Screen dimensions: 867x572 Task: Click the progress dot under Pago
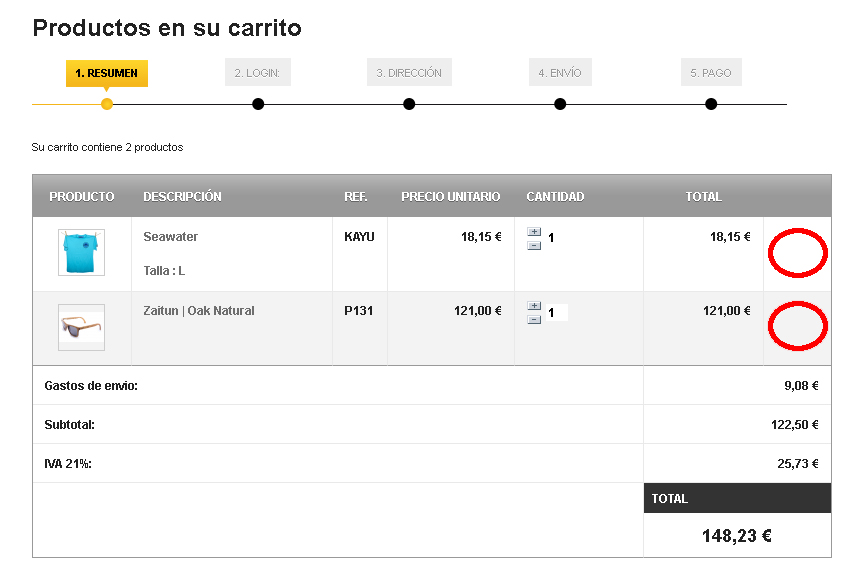pos(711,104)
